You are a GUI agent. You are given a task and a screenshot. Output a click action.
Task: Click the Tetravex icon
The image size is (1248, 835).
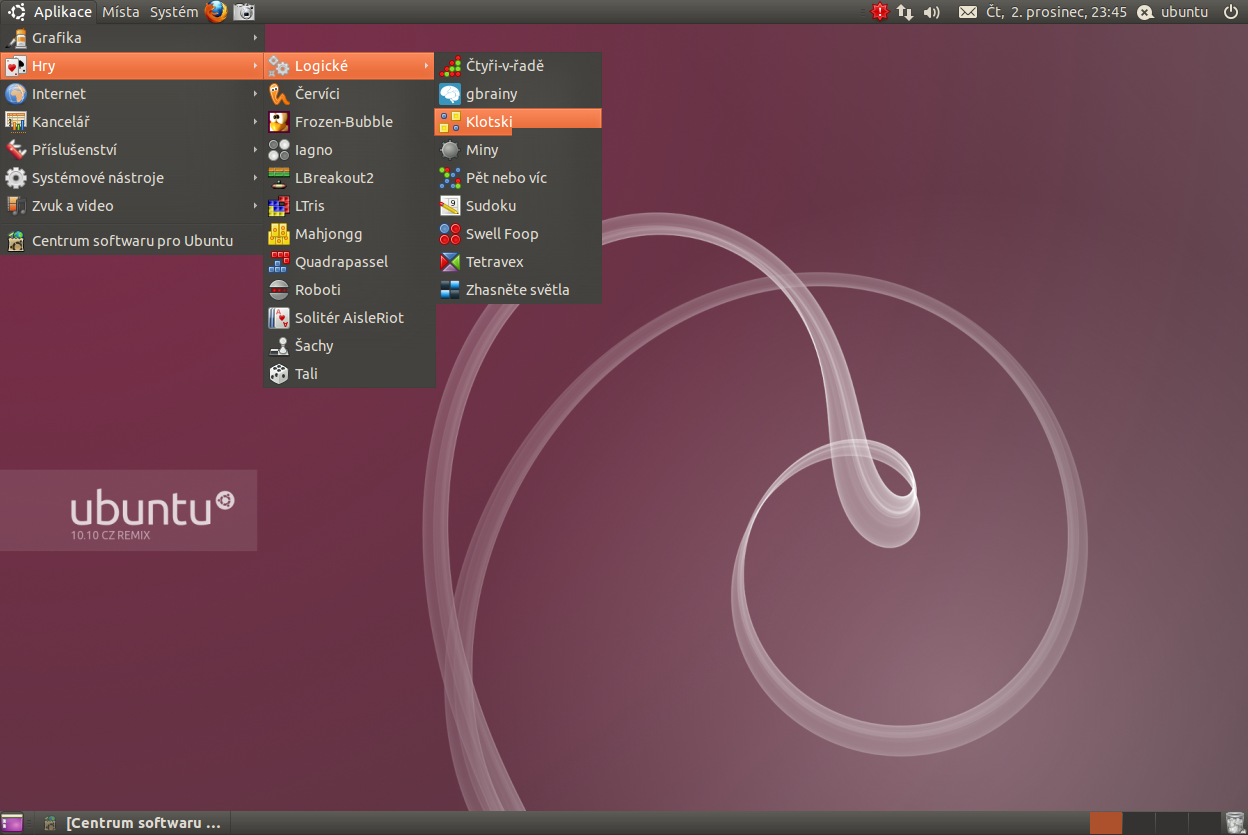pyautogui.click(x=450, y=262)
